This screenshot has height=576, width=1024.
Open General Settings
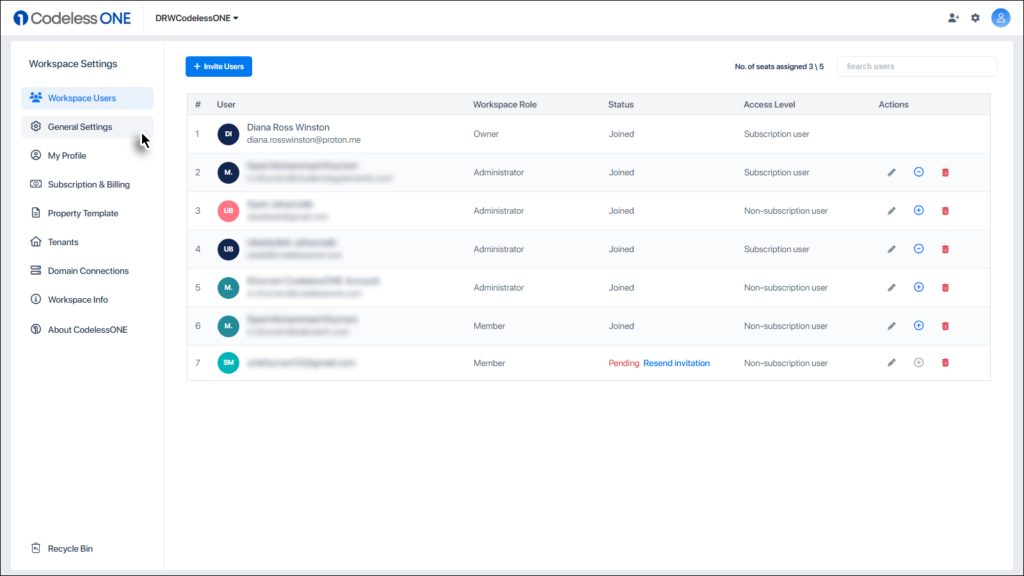click(88, 127)
